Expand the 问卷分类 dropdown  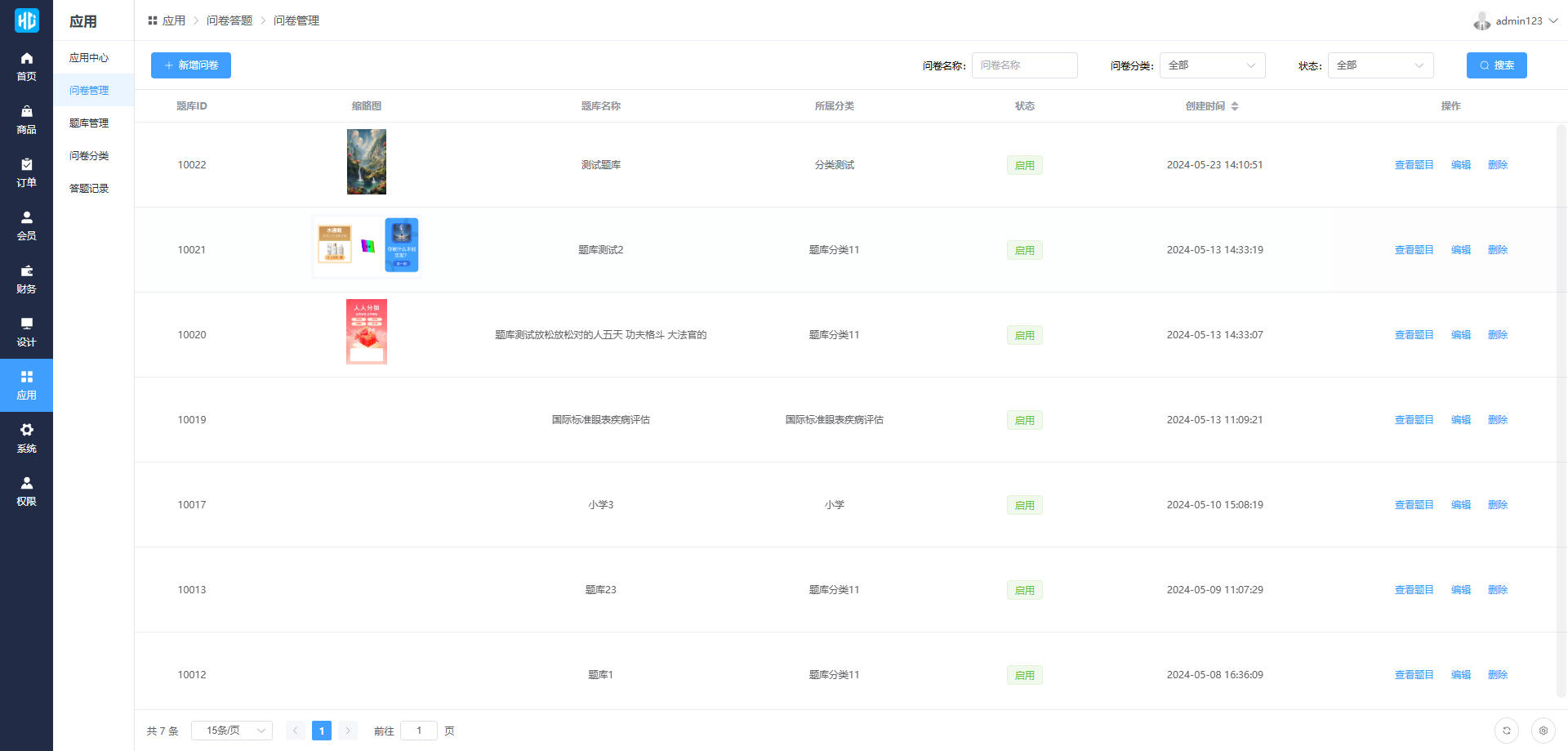pos(1212,65)
